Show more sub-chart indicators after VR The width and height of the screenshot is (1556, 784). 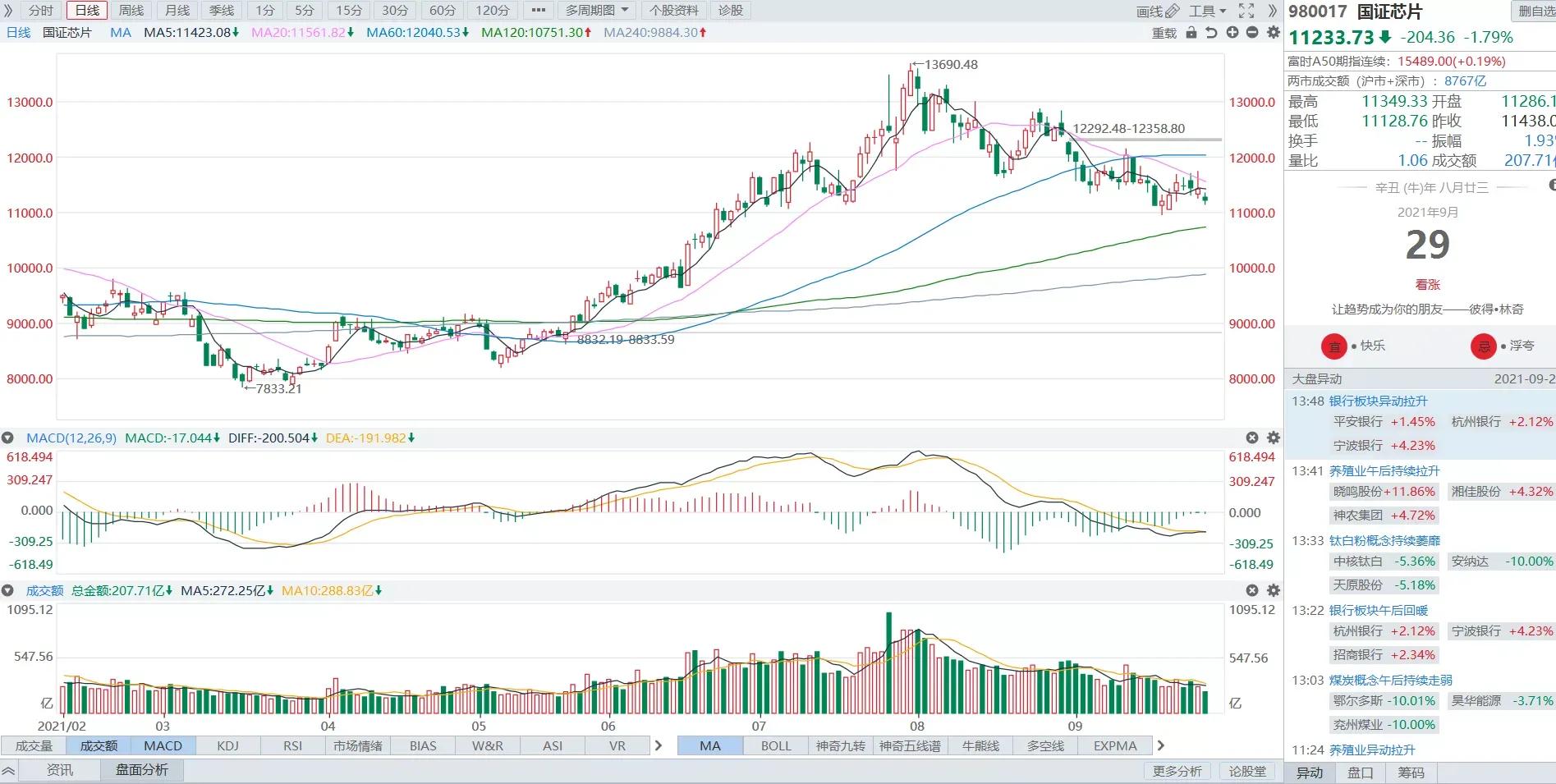coord(658,745)
